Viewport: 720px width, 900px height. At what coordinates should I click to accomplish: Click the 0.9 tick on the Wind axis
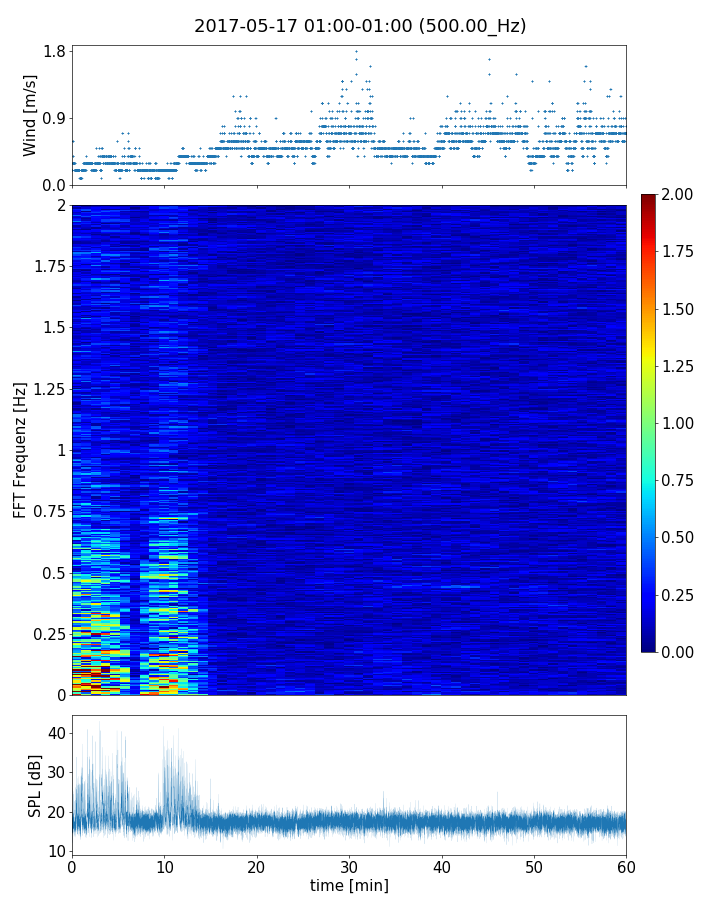(x=55, y=118)
